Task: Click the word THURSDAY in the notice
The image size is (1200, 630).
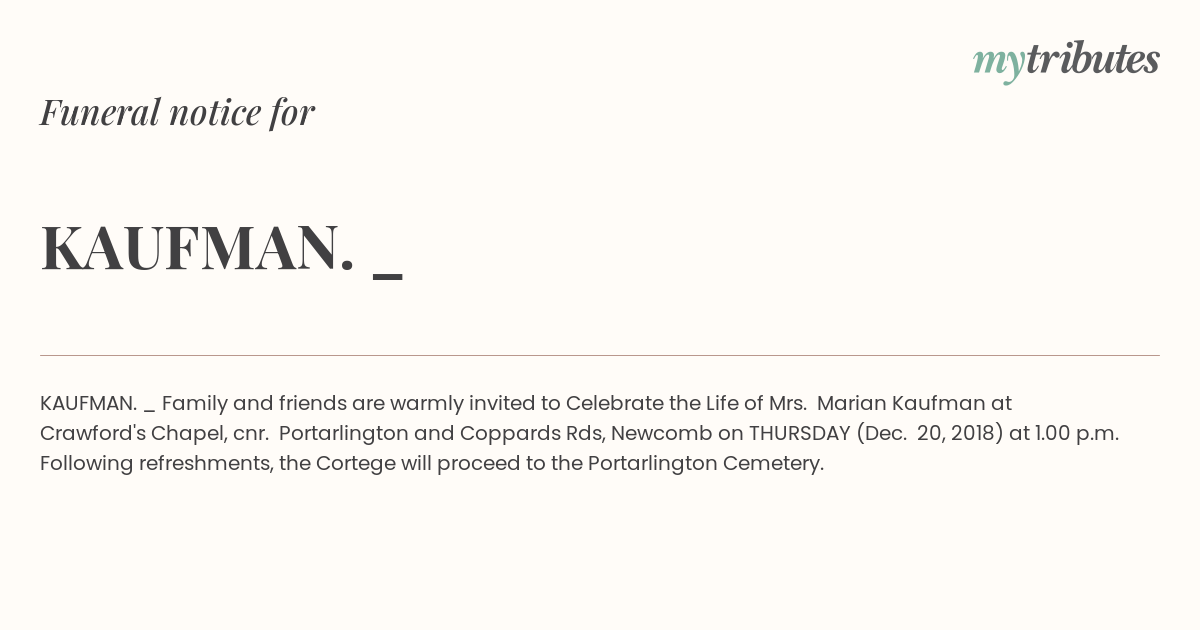Action: pyautogui.click(x=799, y=433)
